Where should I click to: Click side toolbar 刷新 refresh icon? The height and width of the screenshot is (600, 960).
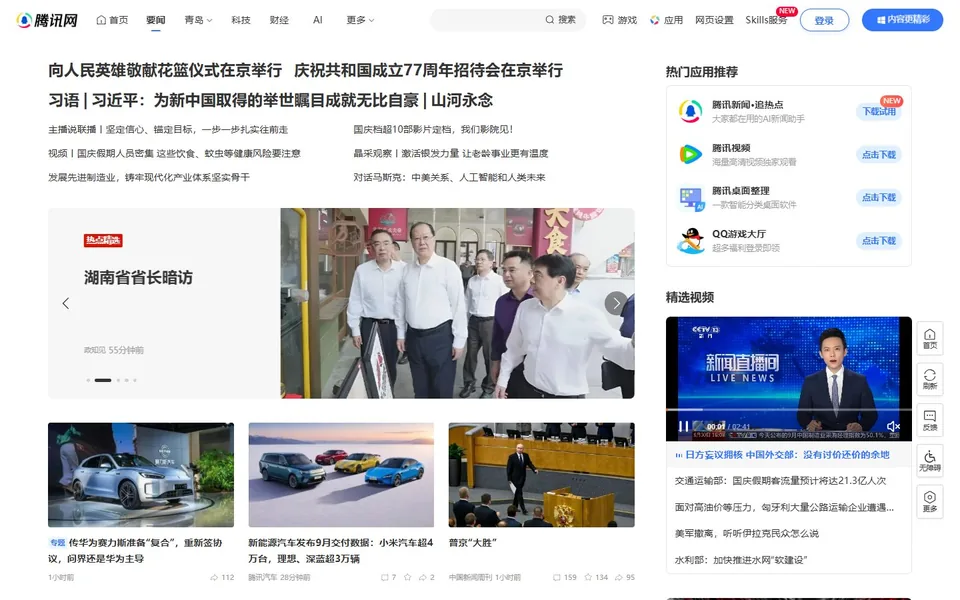point(929,378)
